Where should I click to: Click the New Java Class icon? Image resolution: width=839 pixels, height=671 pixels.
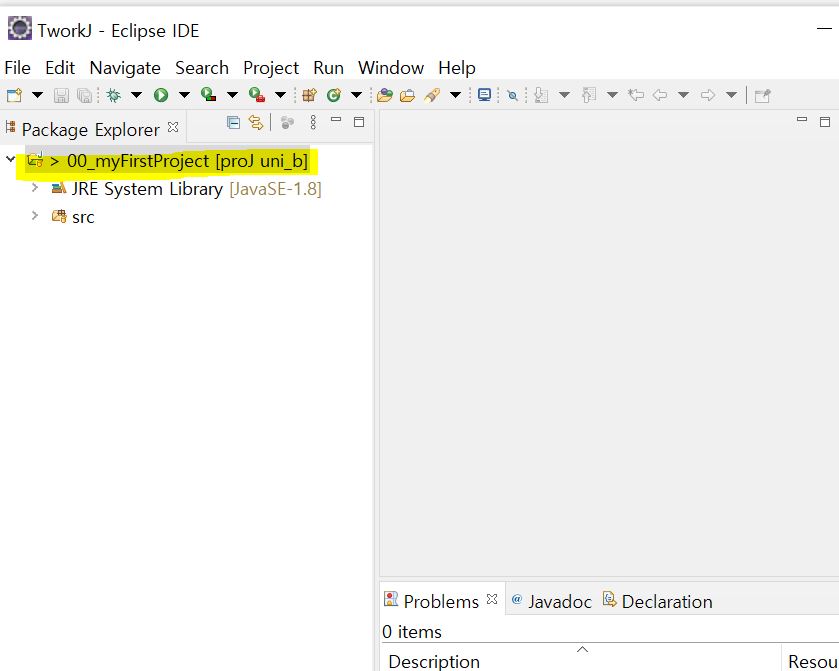(x=334, y=95)
